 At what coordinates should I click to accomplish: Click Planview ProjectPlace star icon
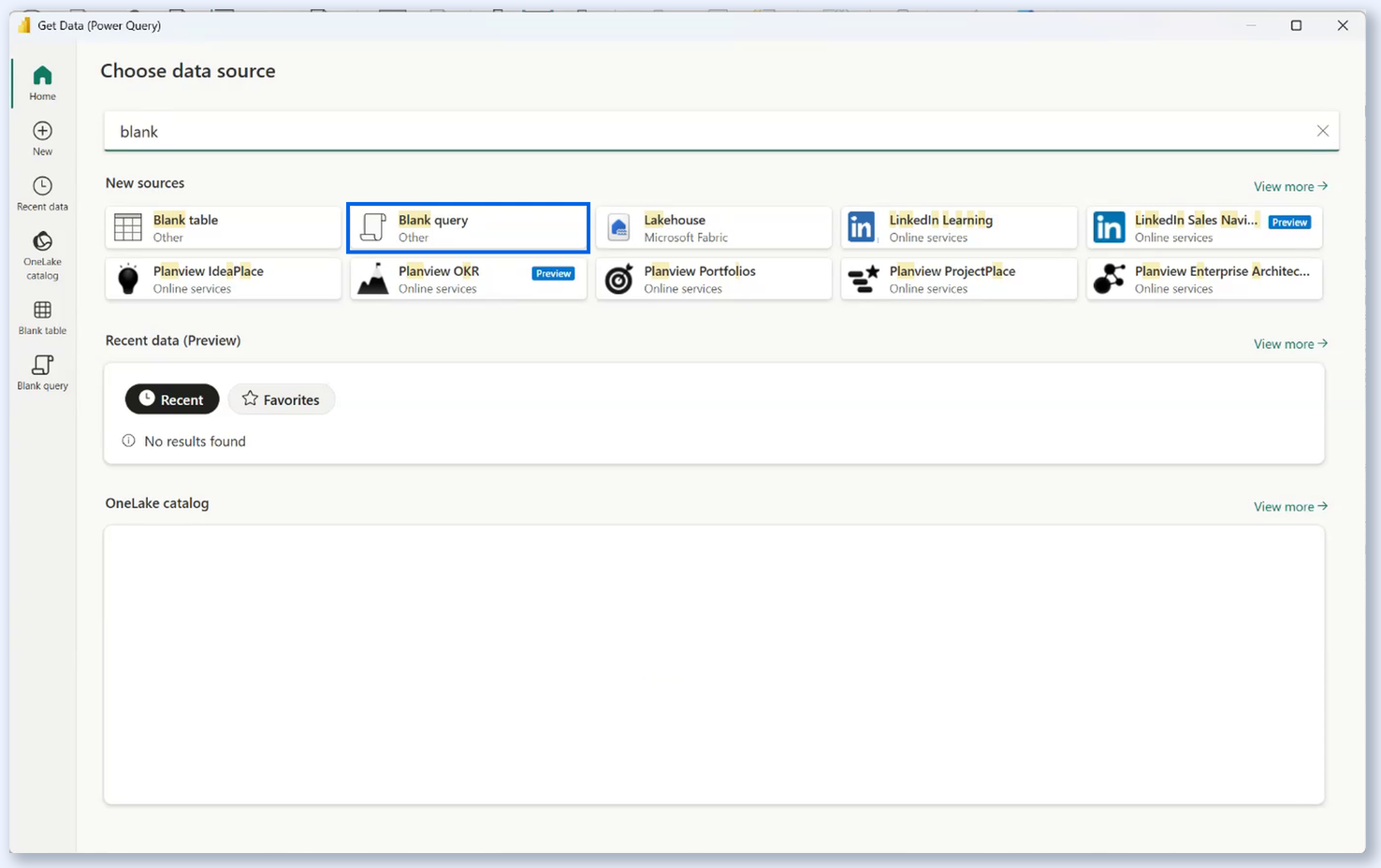coord(863,279)
